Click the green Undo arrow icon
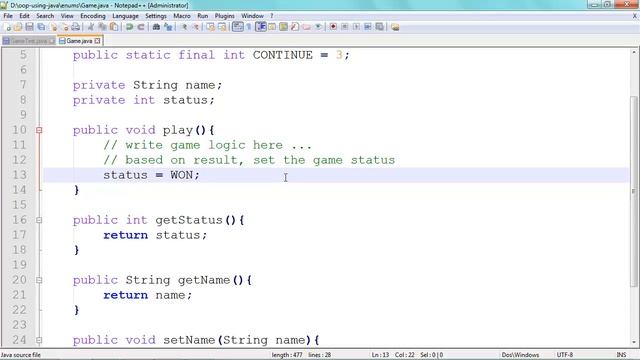 pyautogui.click(x=129, y=27)
